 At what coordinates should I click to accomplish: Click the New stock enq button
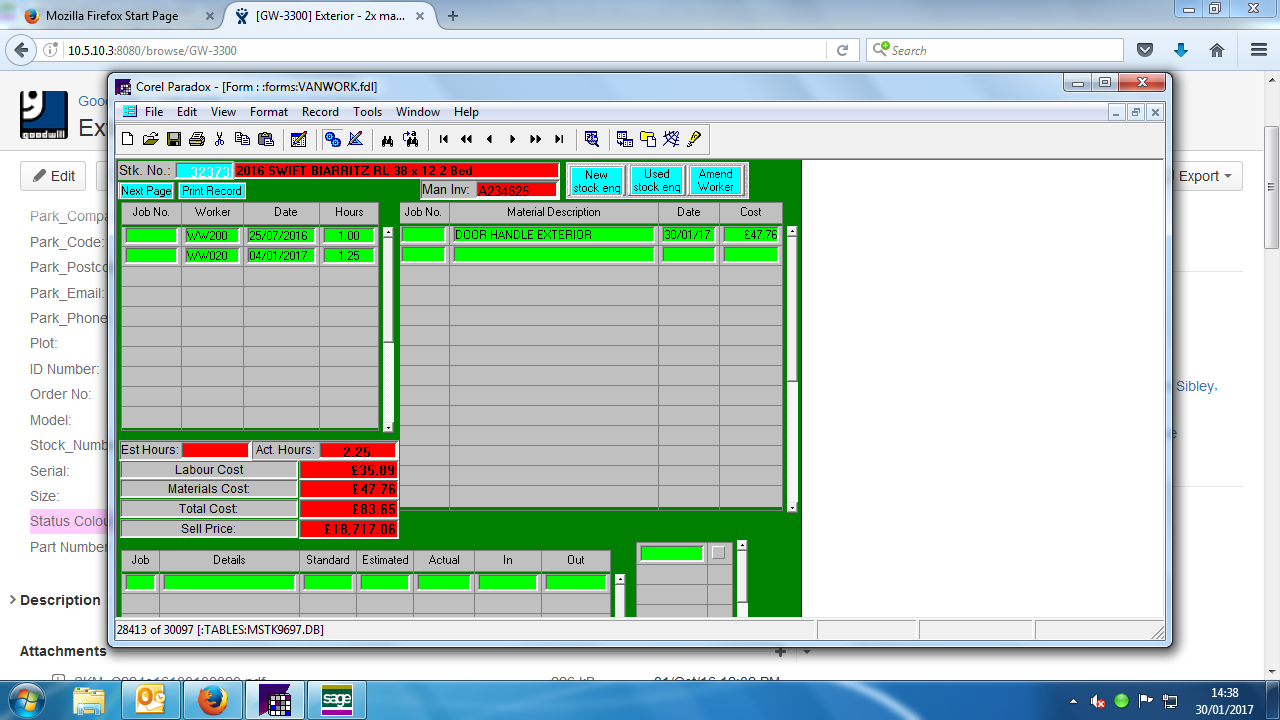[x=597, y=181]
